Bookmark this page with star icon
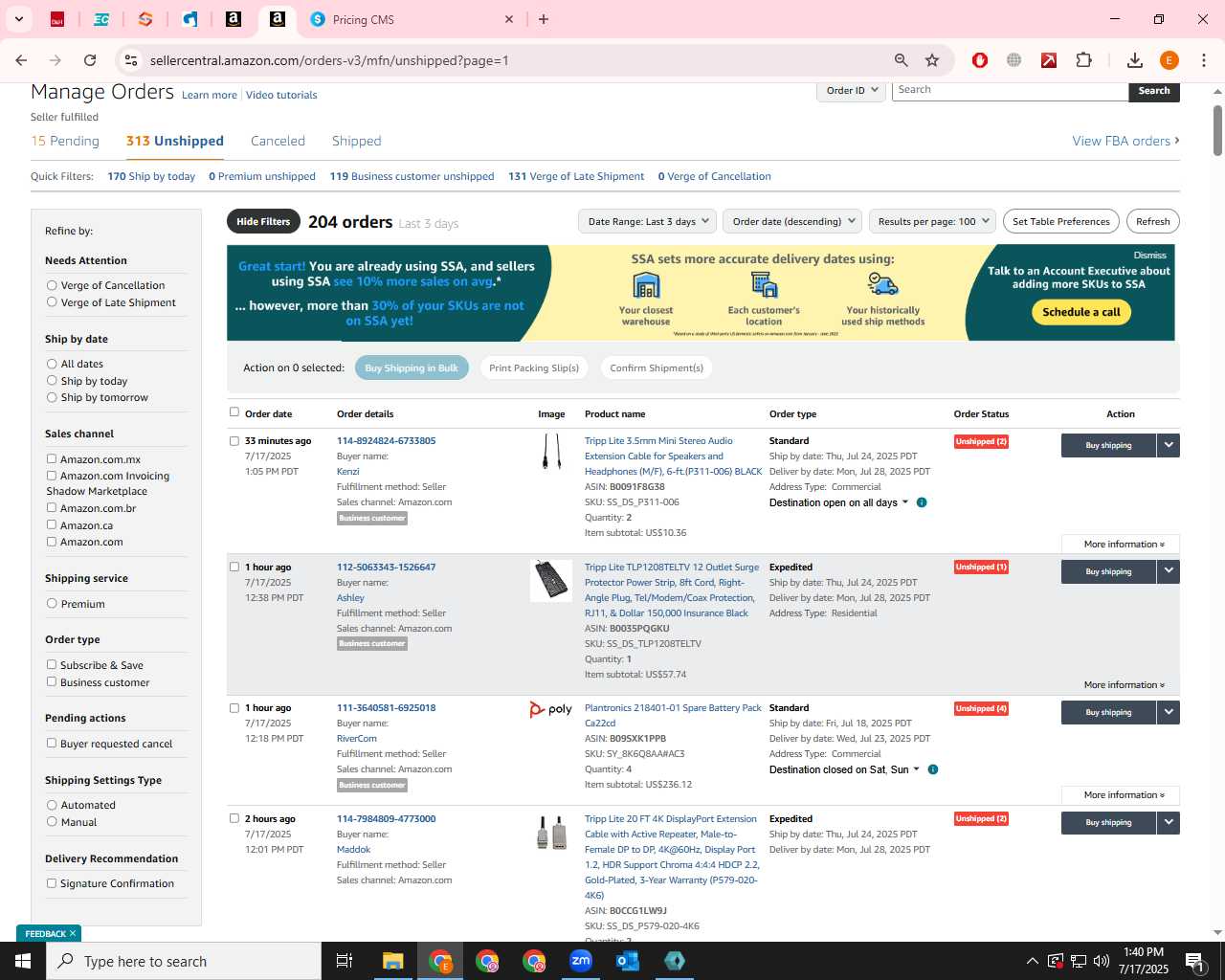Image resolution: width=1225 pixels, height=980 pixels. click(932, 60)
